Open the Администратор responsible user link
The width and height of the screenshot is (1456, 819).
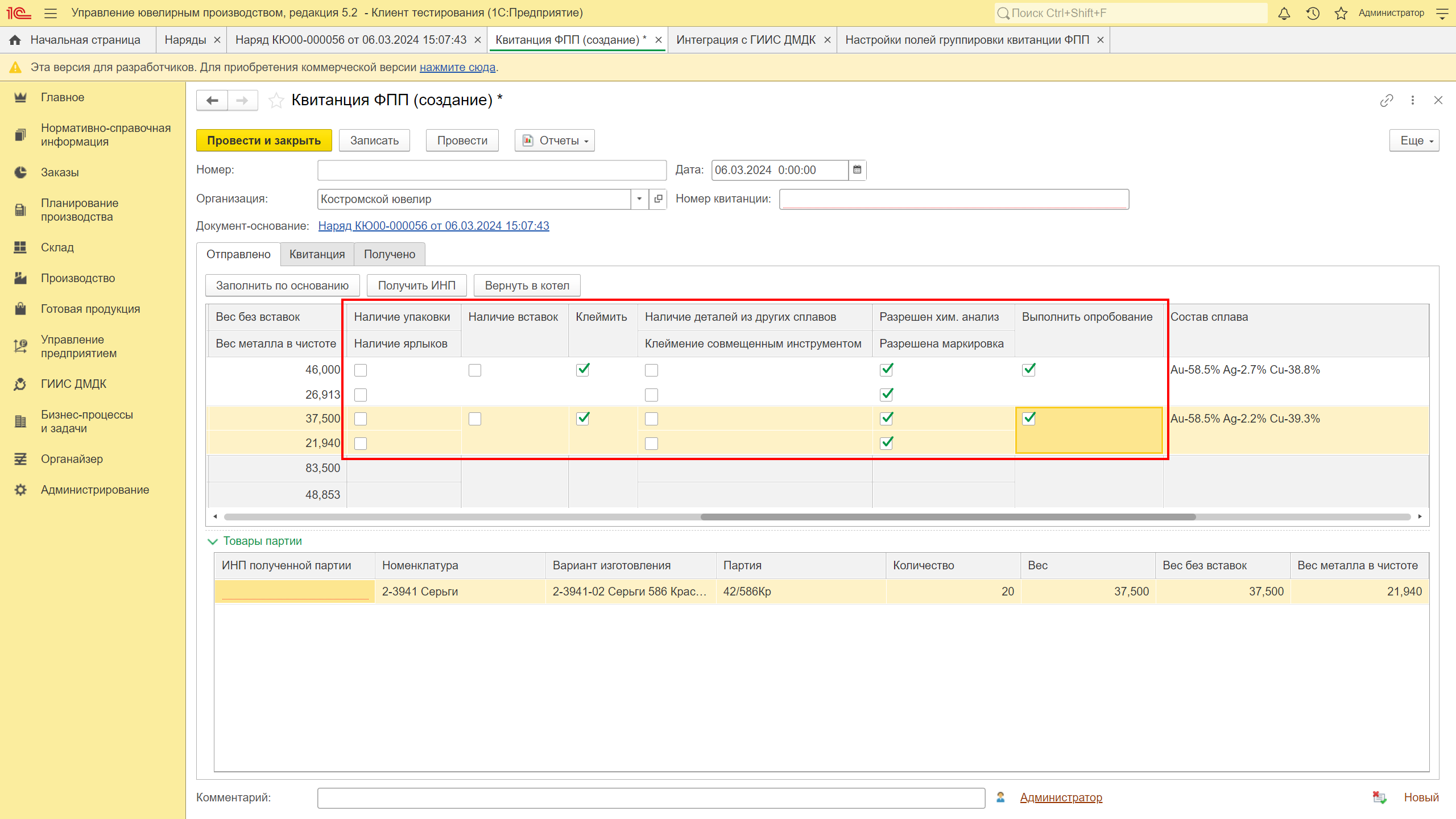1061,797
